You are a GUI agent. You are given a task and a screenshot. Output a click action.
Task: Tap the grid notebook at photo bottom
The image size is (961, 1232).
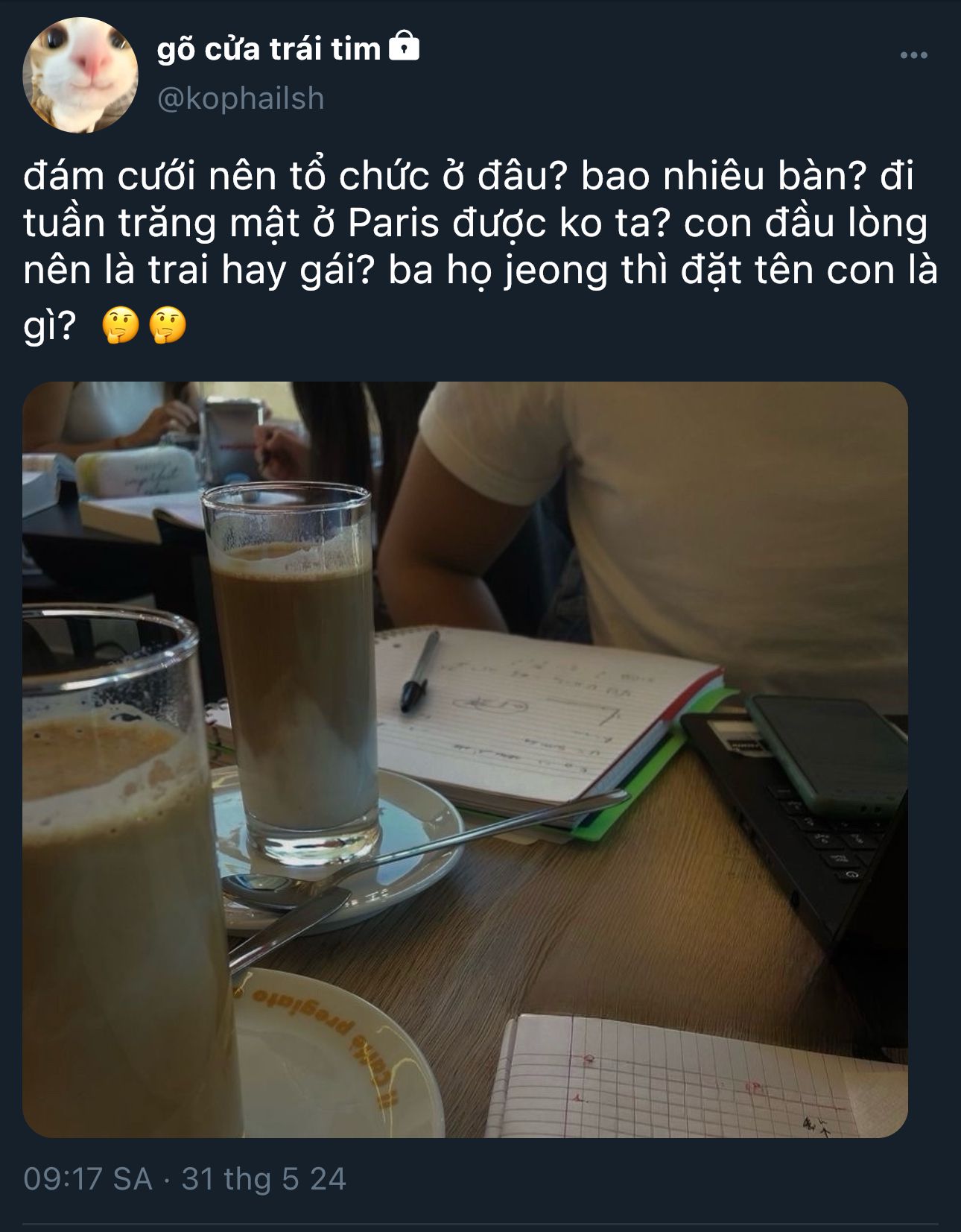[x=696, y=1075]
